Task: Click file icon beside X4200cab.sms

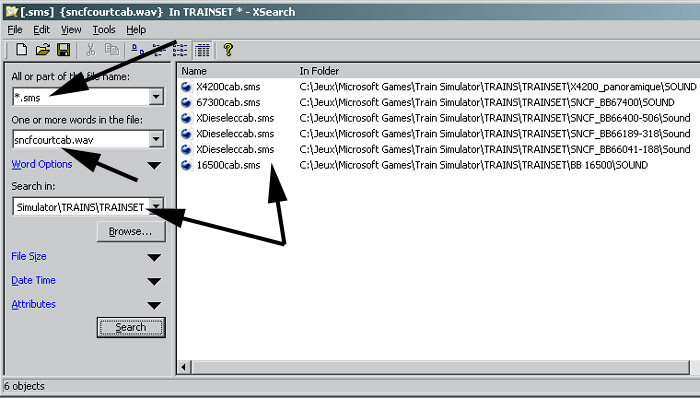Action: pos(186,87)
